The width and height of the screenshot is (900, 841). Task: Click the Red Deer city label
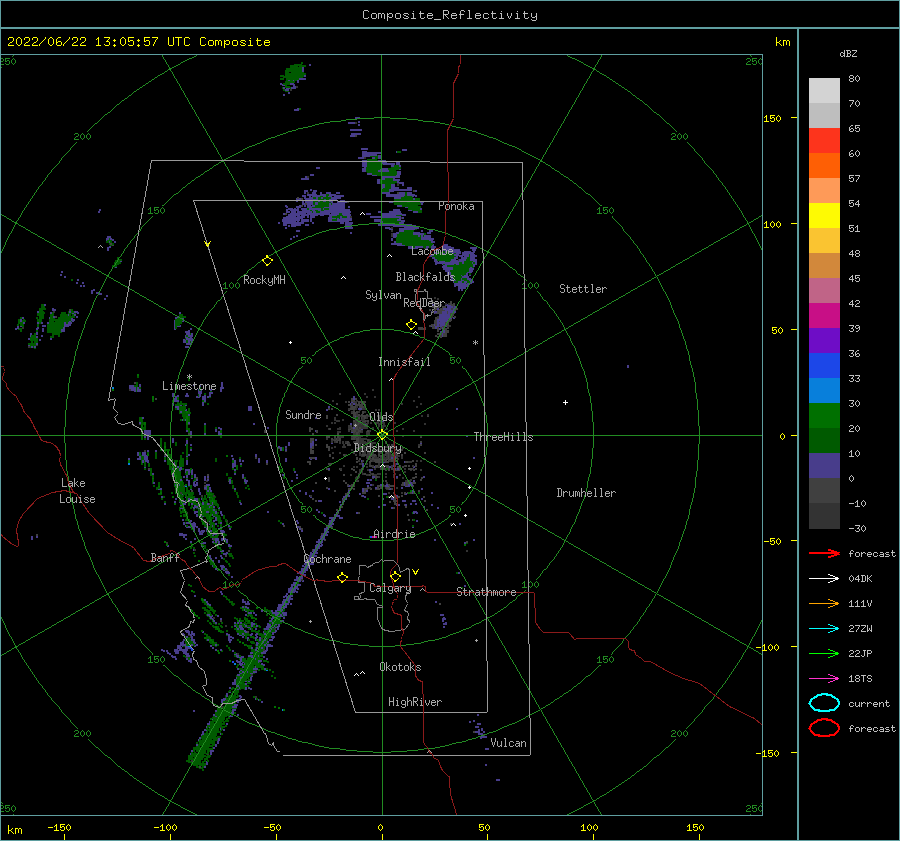[424, 303]
